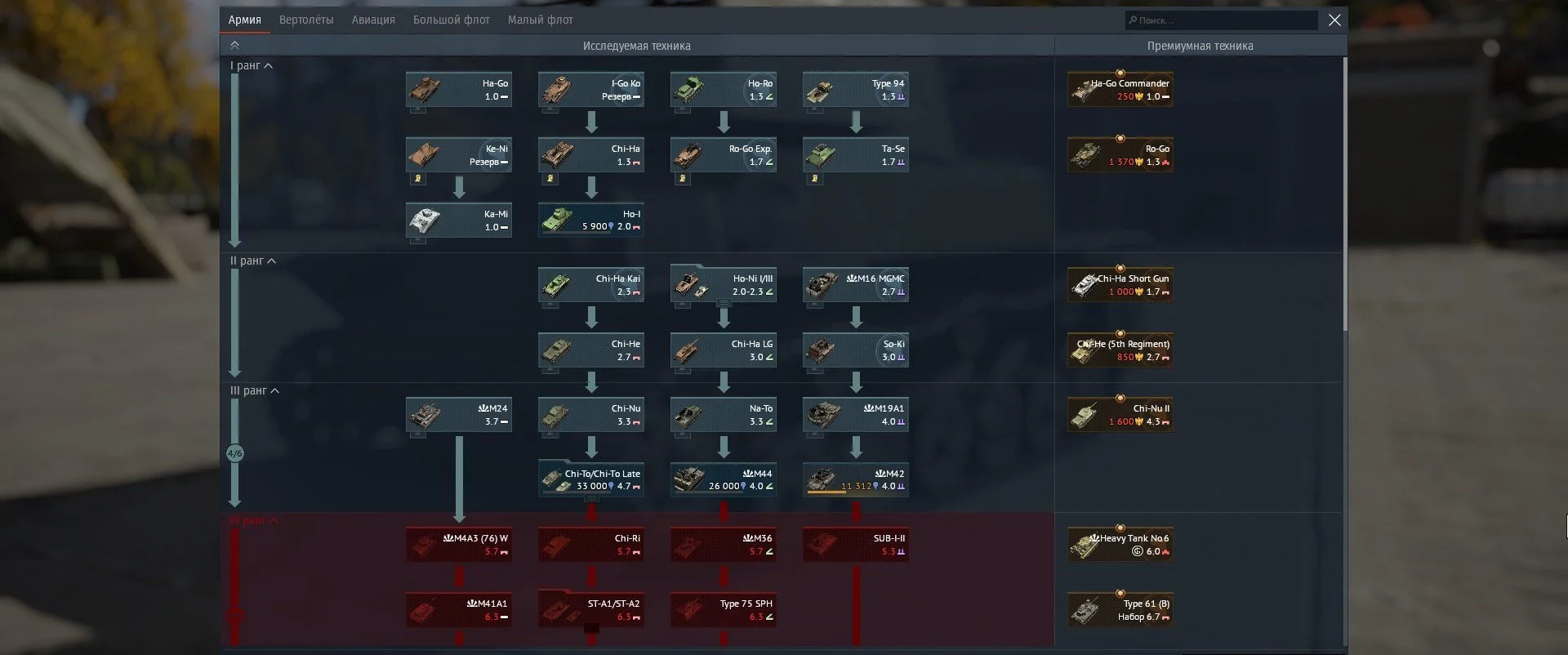Select the Ha-Go tank icon
This screenshot has width=1568, height=655.
coord(425,89)
